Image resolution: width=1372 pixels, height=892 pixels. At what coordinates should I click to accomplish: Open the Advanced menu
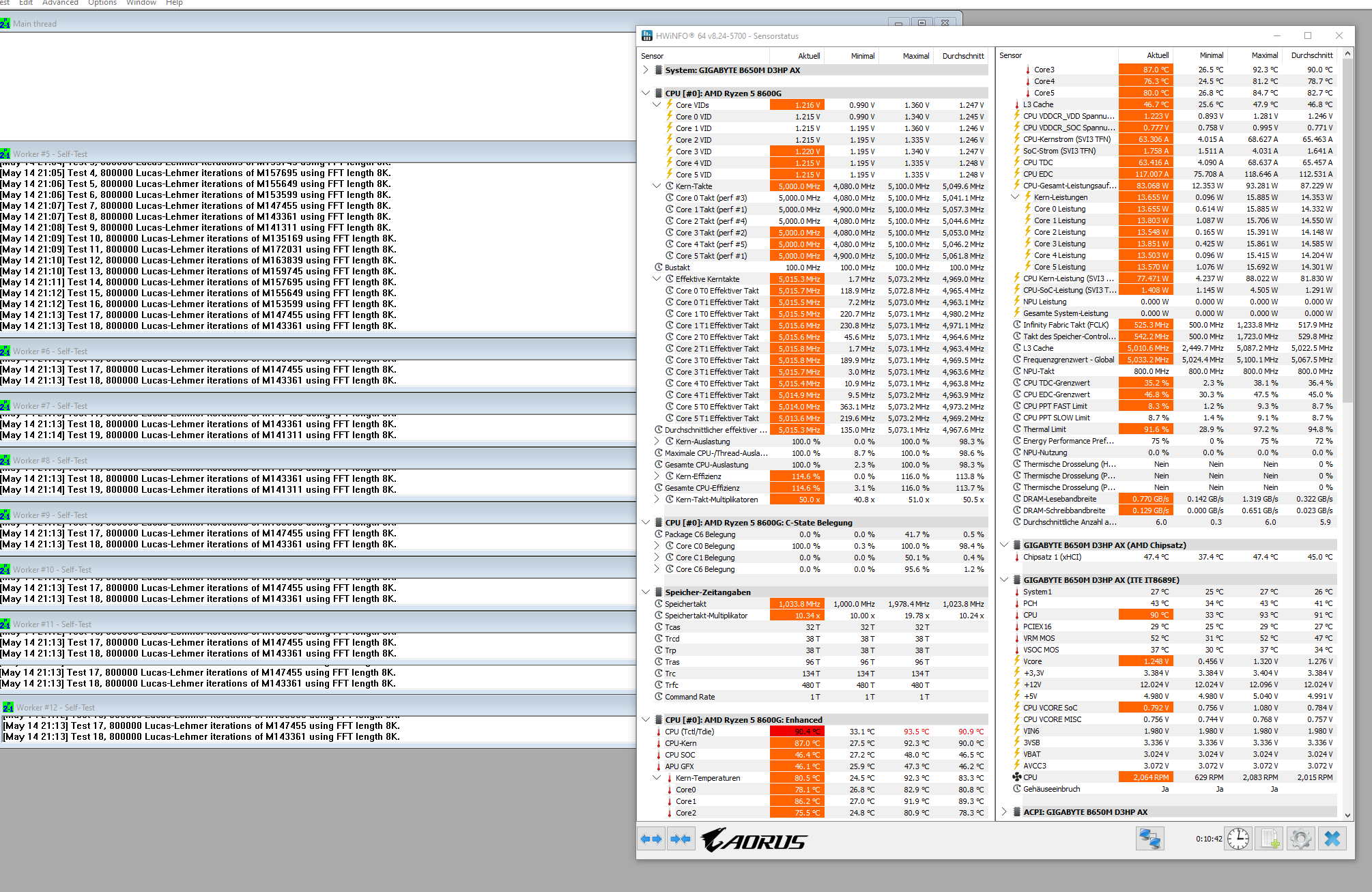coord(60,3)
